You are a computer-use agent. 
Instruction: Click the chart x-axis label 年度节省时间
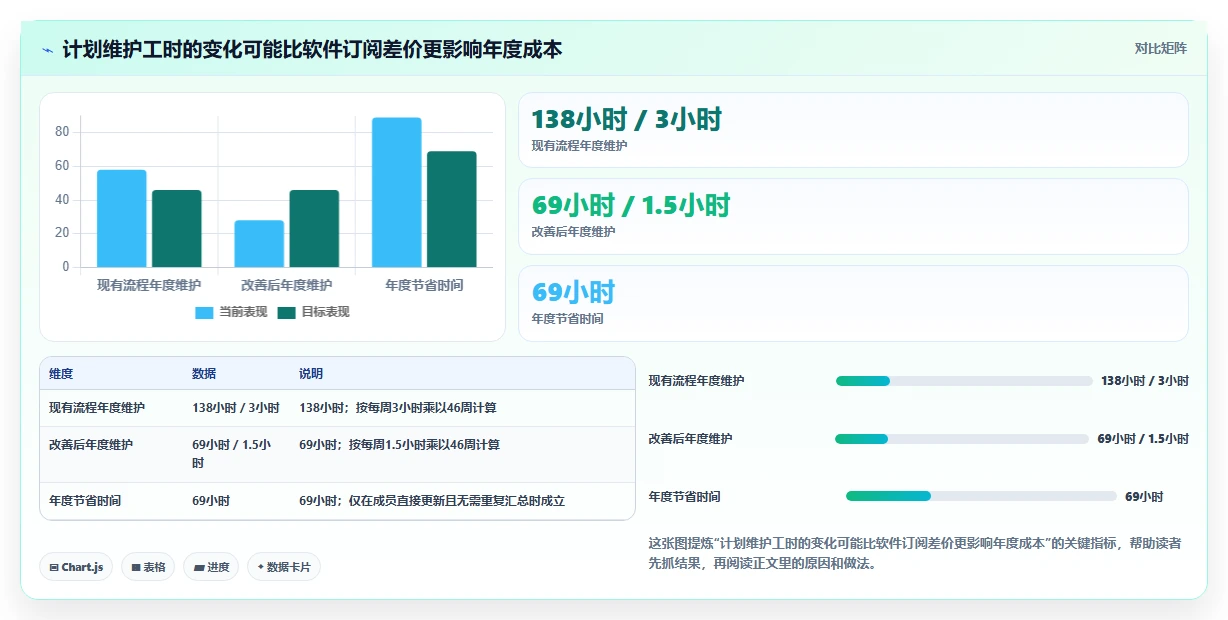[x=424, y=285]
